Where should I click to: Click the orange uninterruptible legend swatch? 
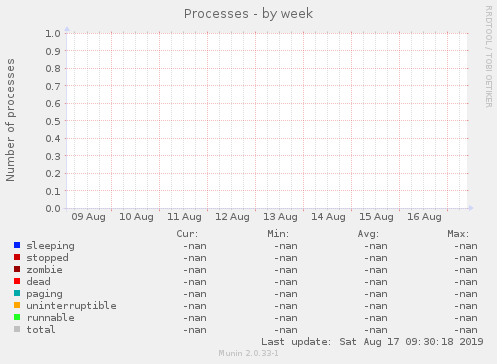(17, 305)
